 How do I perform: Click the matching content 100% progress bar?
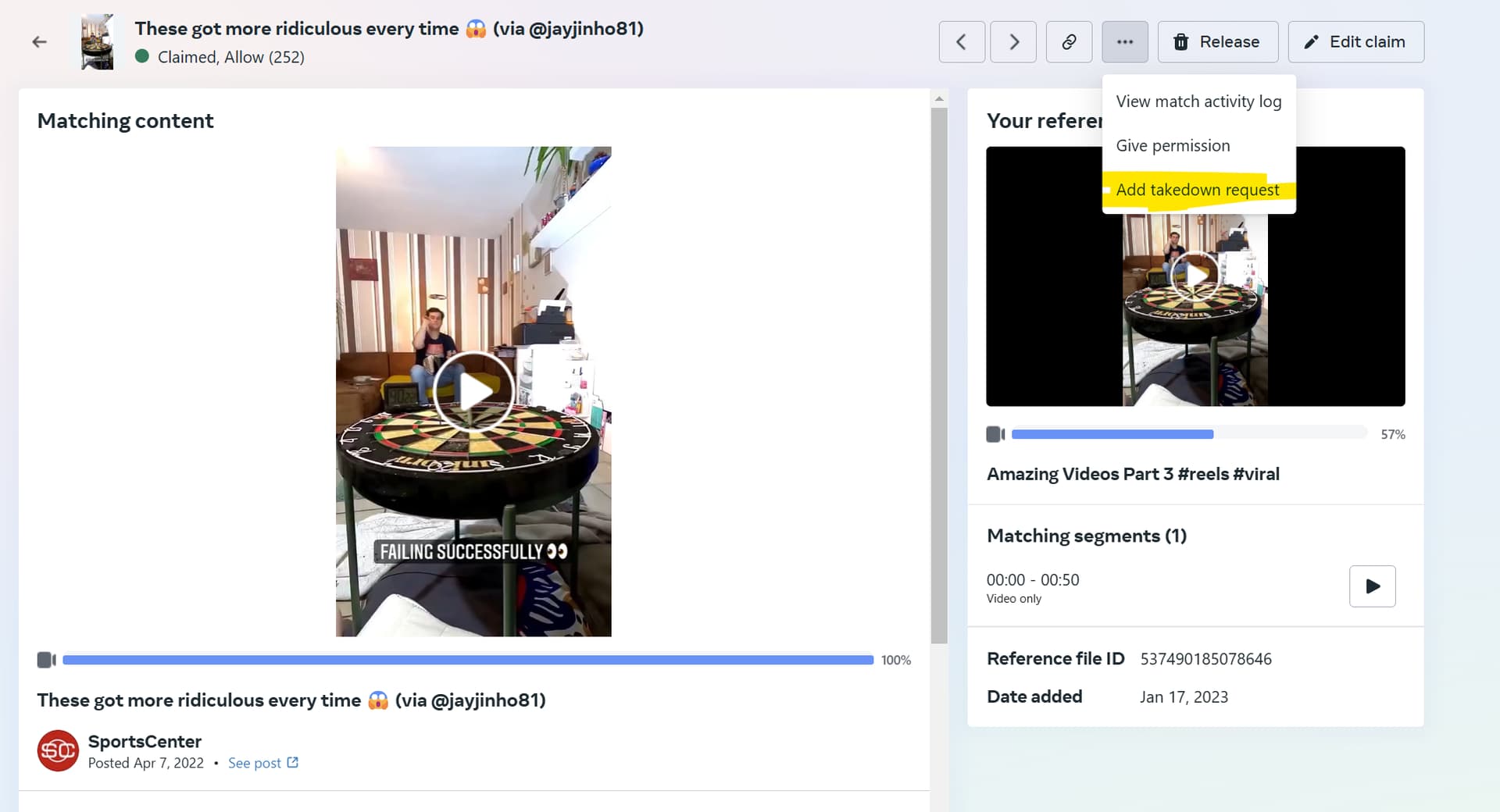tap(467, 661)
